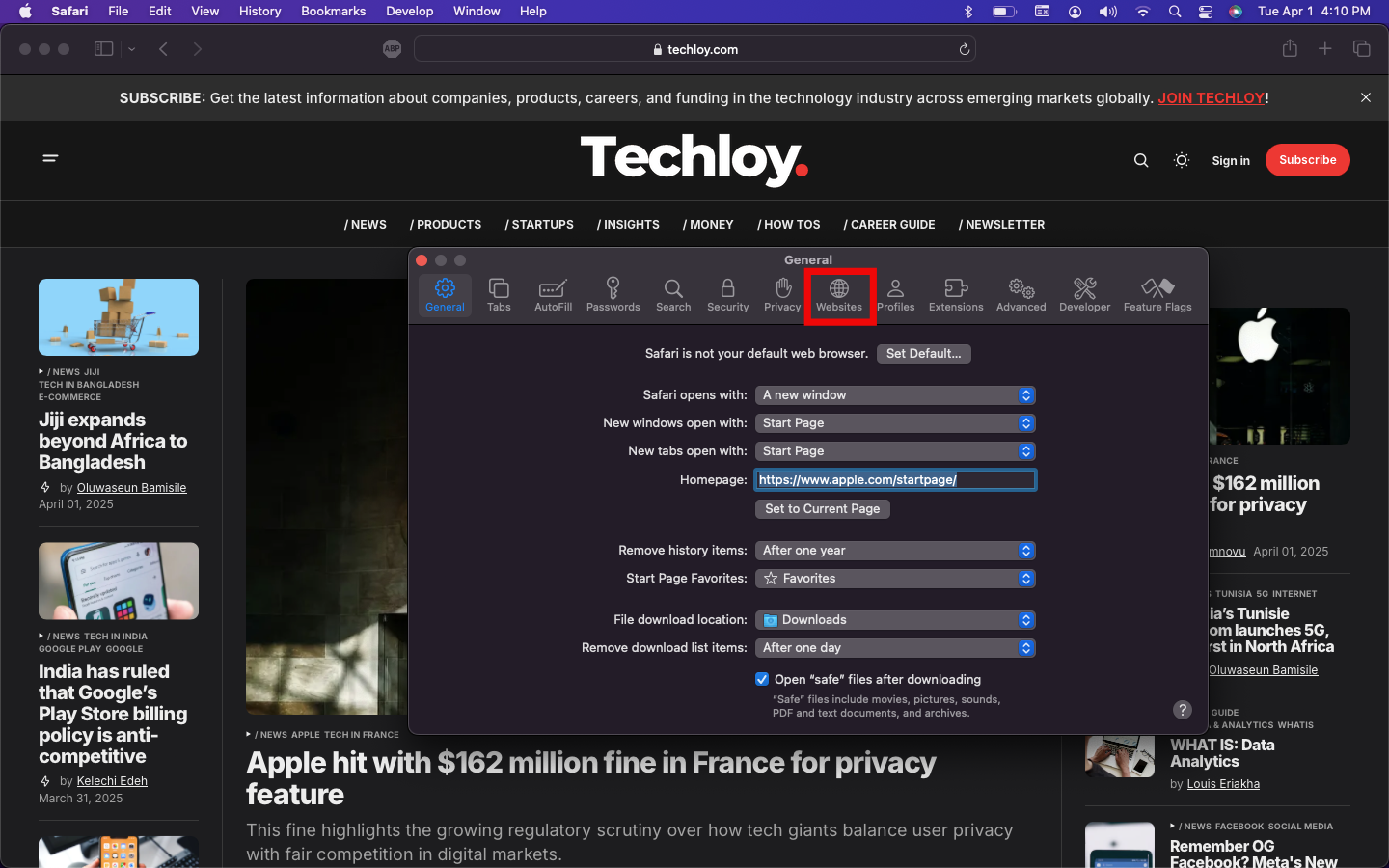This screenshot has height=868, width=1389.
Task: Click the techloy.com address bar
Action: (694, 49)
